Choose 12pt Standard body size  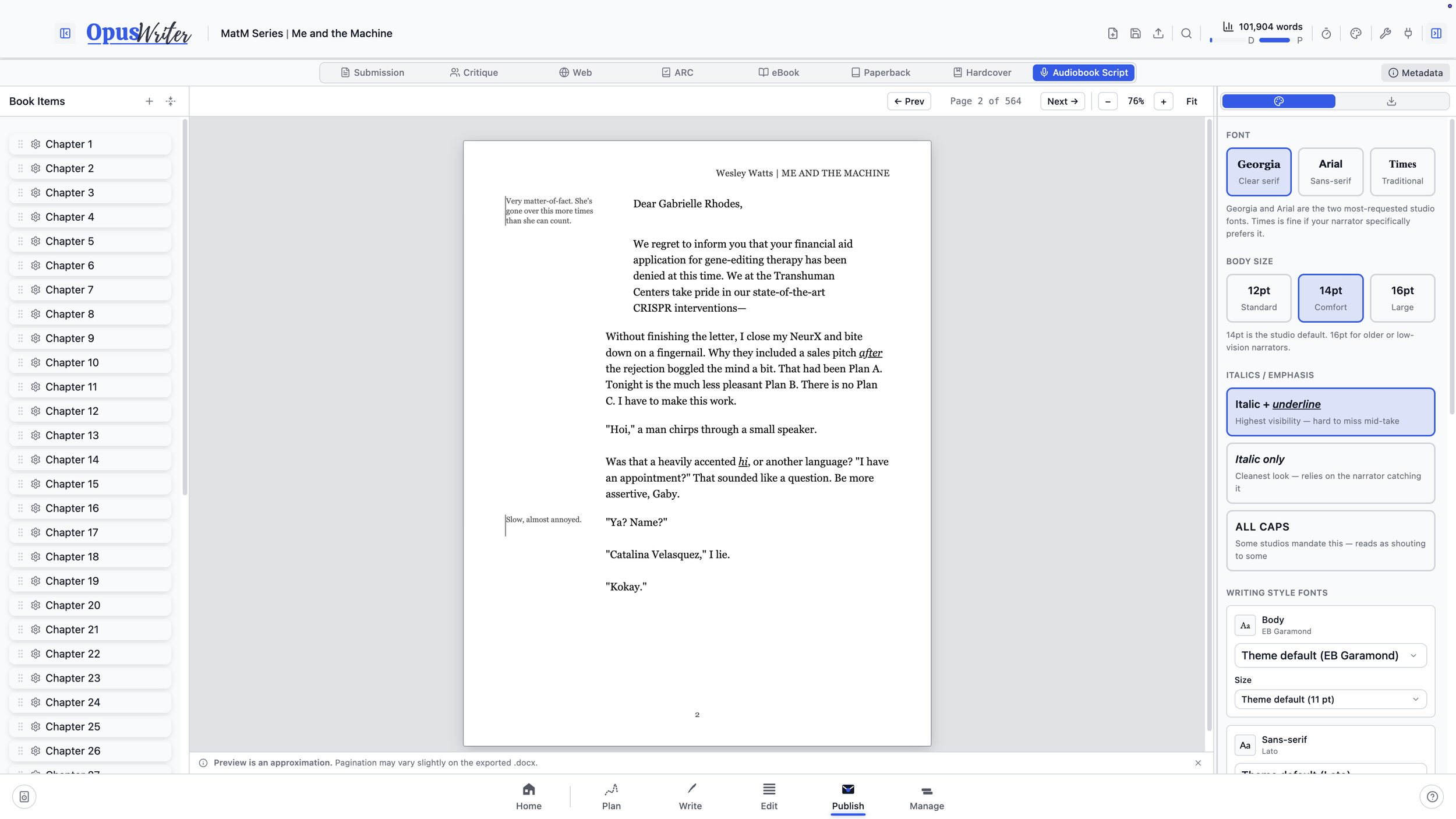[1259, 298]
